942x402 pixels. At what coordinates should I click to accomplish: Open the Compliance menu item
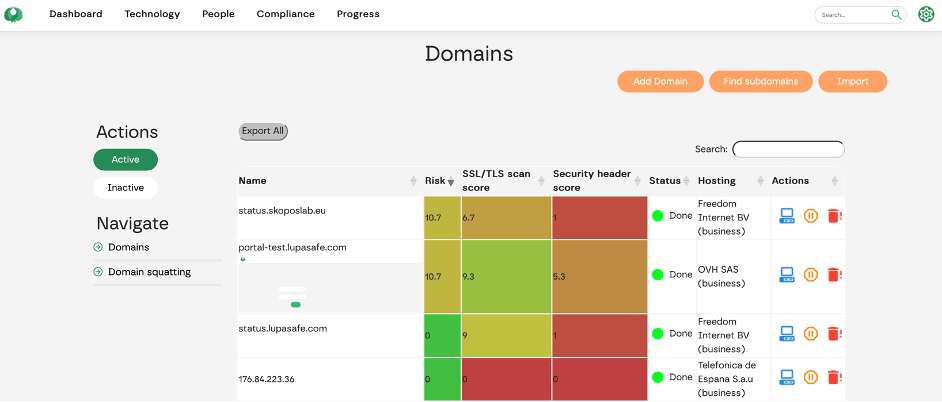point(285,14)
